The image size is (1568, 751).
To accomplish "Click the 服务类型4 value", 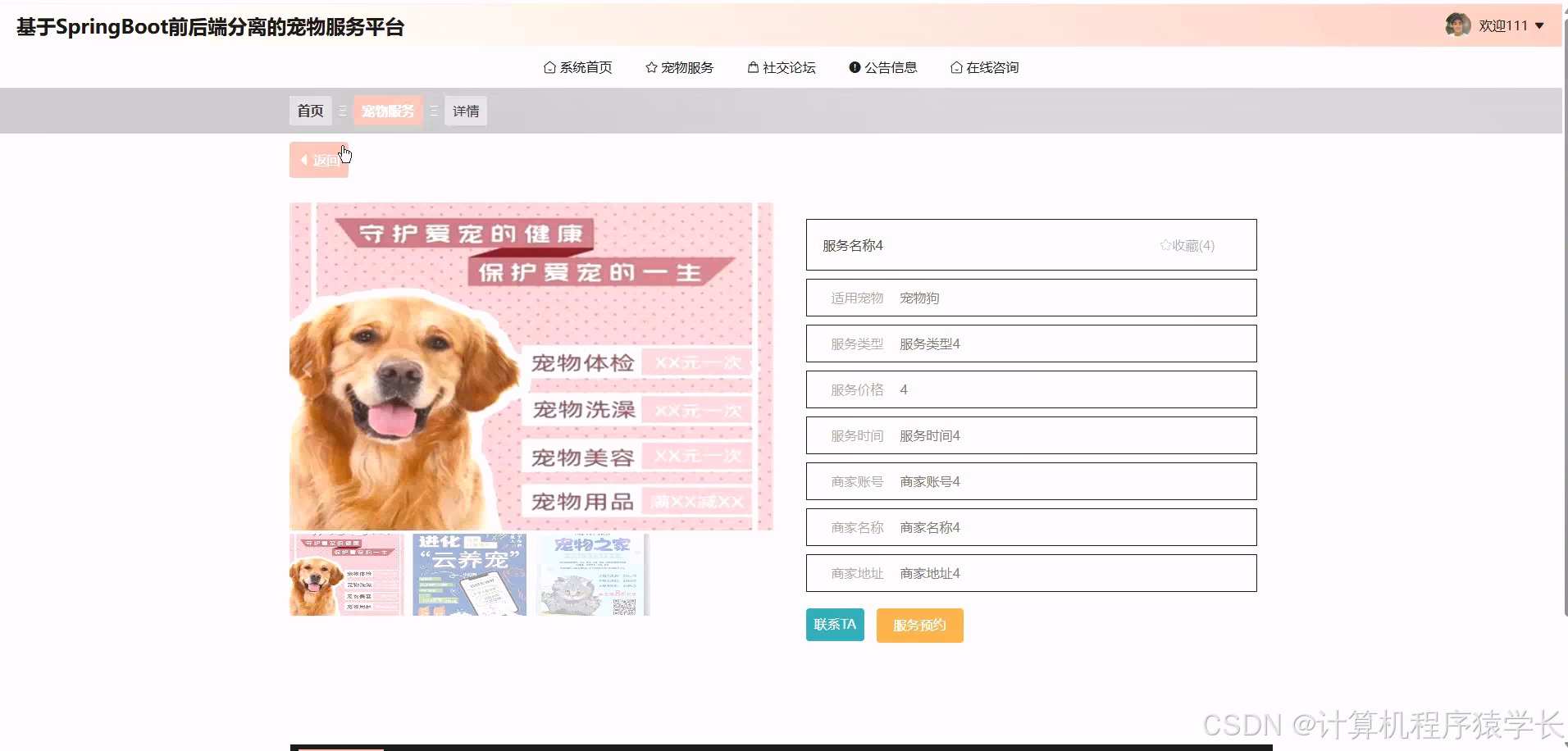I will [x=930, y=344].
